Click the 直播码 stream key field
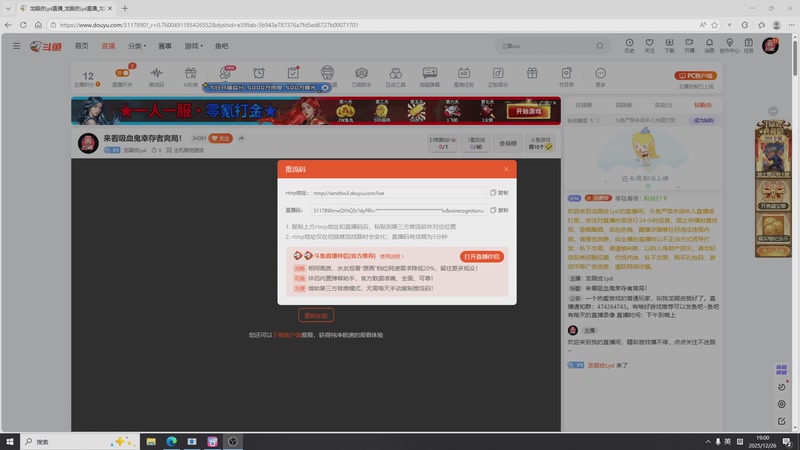Screen dimensions: 800x450 (398, 210)
